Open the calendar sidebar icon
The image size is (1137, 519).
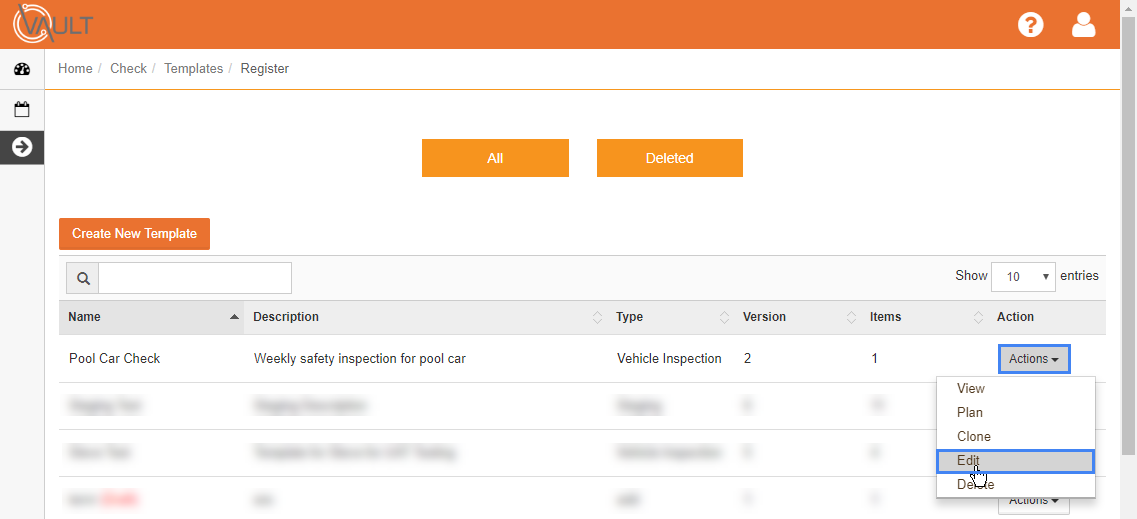(x=22, y=110)
